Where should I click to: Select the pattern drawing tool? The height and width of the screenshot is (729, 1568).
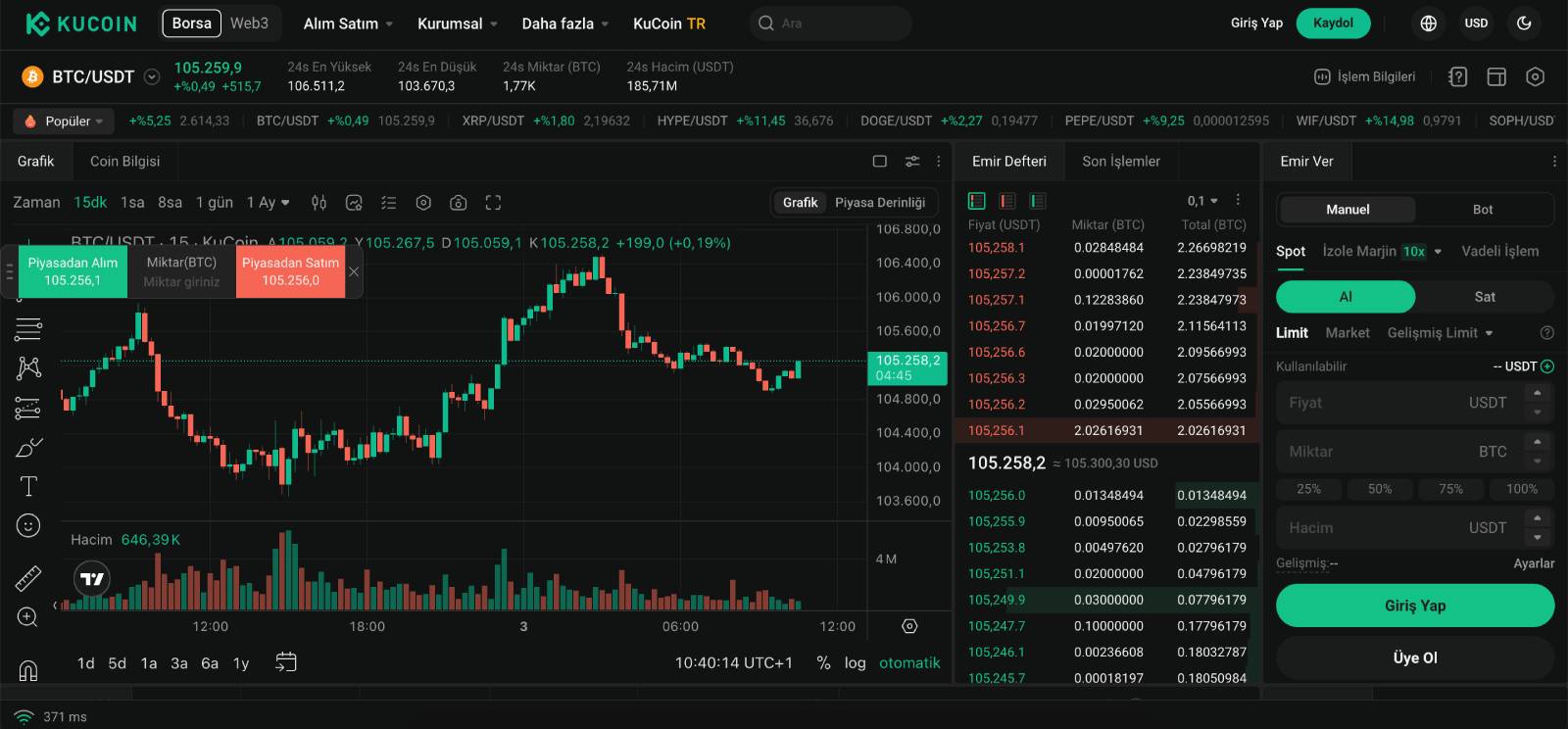28,368
